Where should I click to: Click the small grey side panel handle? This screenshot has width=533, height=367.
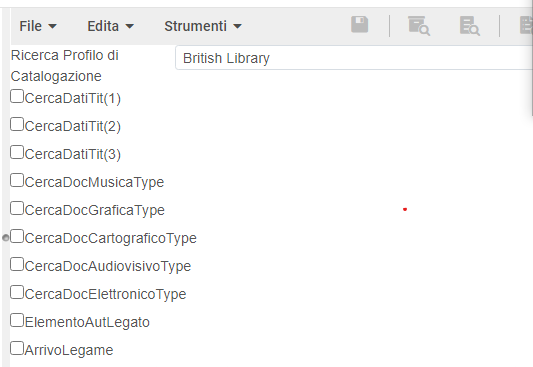click(5, 238)
